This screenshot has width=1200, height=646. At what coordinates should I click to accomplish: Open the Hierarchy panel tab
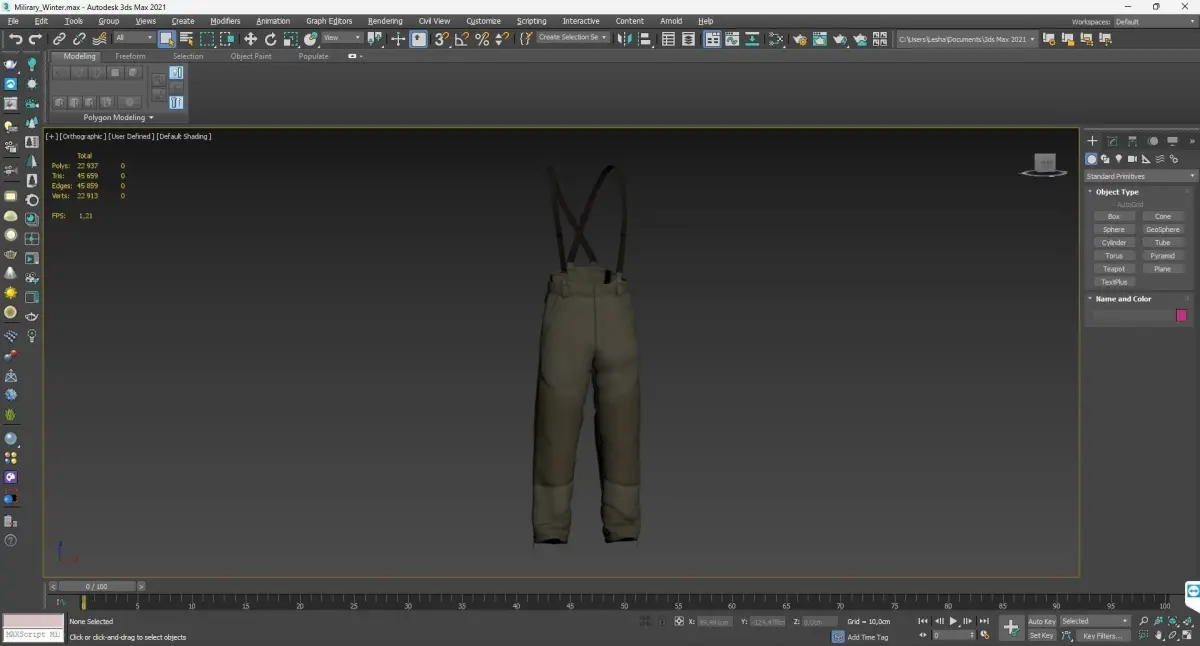pos(1132,141)
